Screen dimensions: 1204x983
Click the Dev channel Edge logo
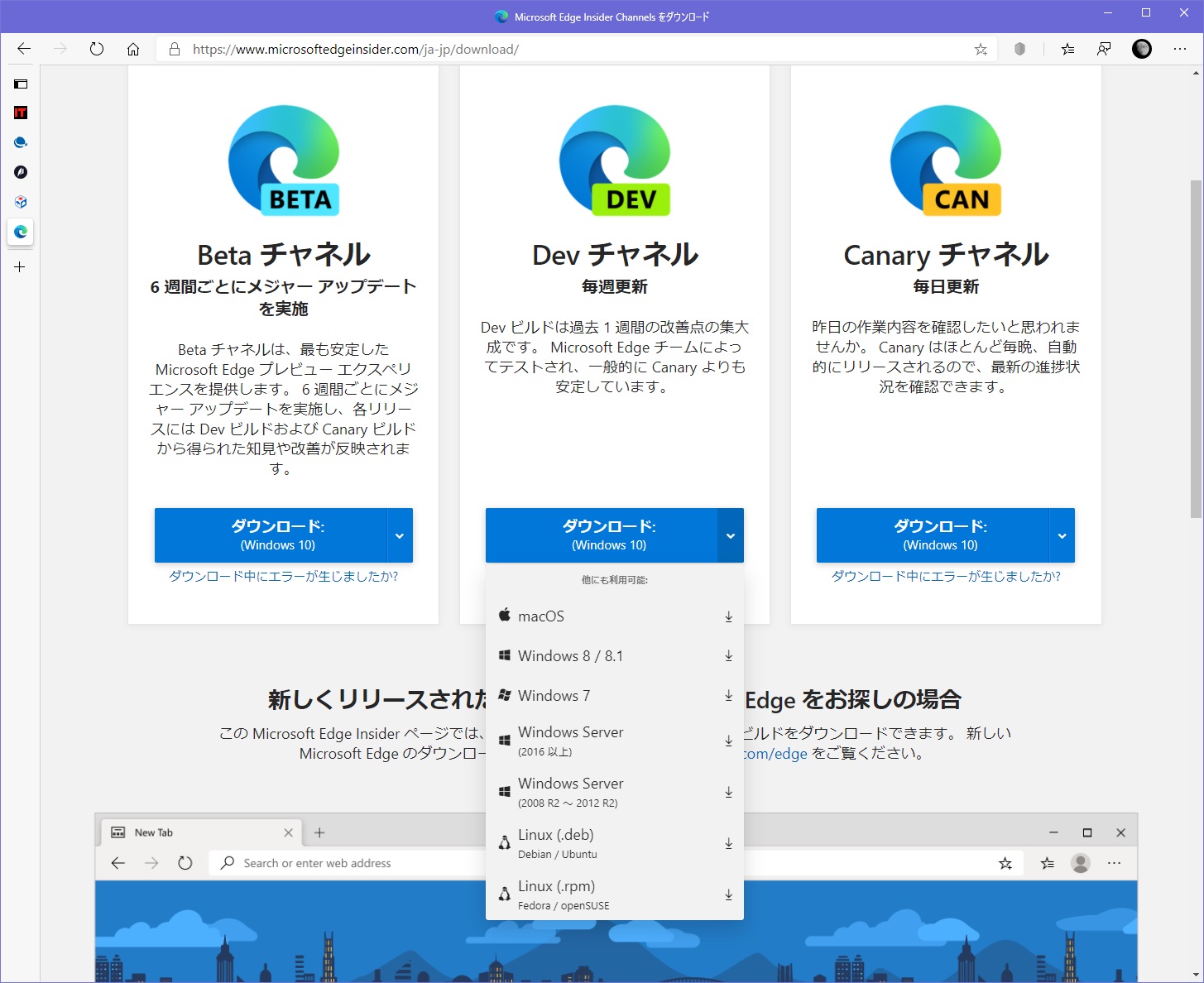click(615, 161)
